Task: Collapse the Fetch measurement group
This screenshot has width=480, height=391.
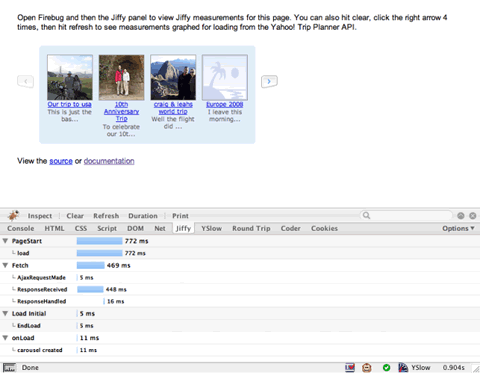Action: click(5, 265)
